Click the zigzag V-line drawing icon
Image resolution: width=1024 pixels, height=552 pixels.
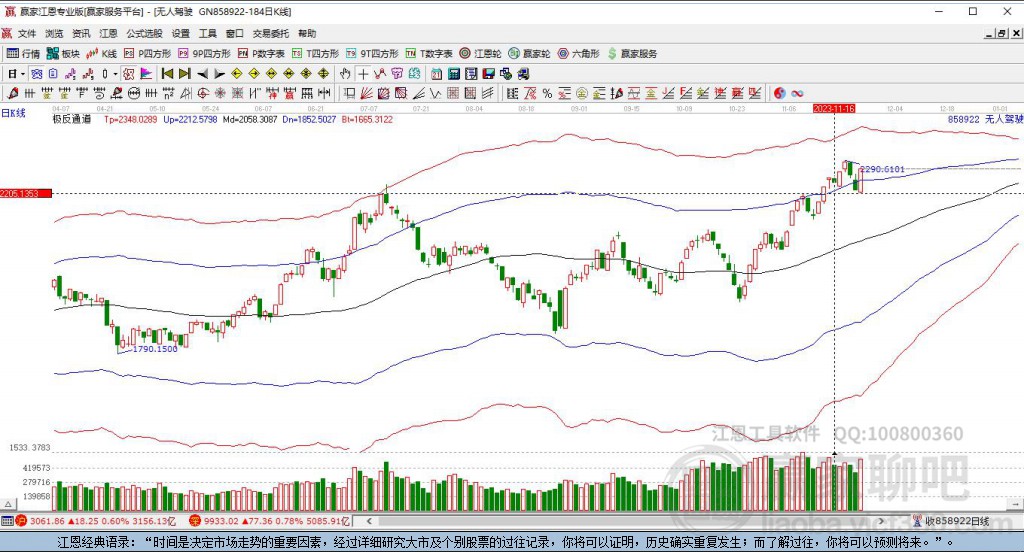[436, 93]
